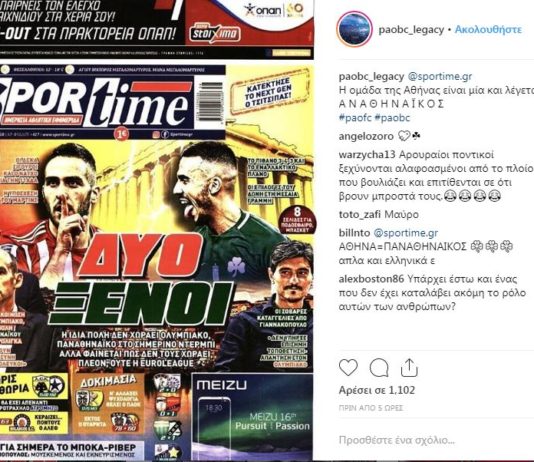Image resolution: width=534 pixels, height=462 pixels.
Task: Click paobc_legacy username in caption
Action: pyautogui.click(x=371, y=77)
